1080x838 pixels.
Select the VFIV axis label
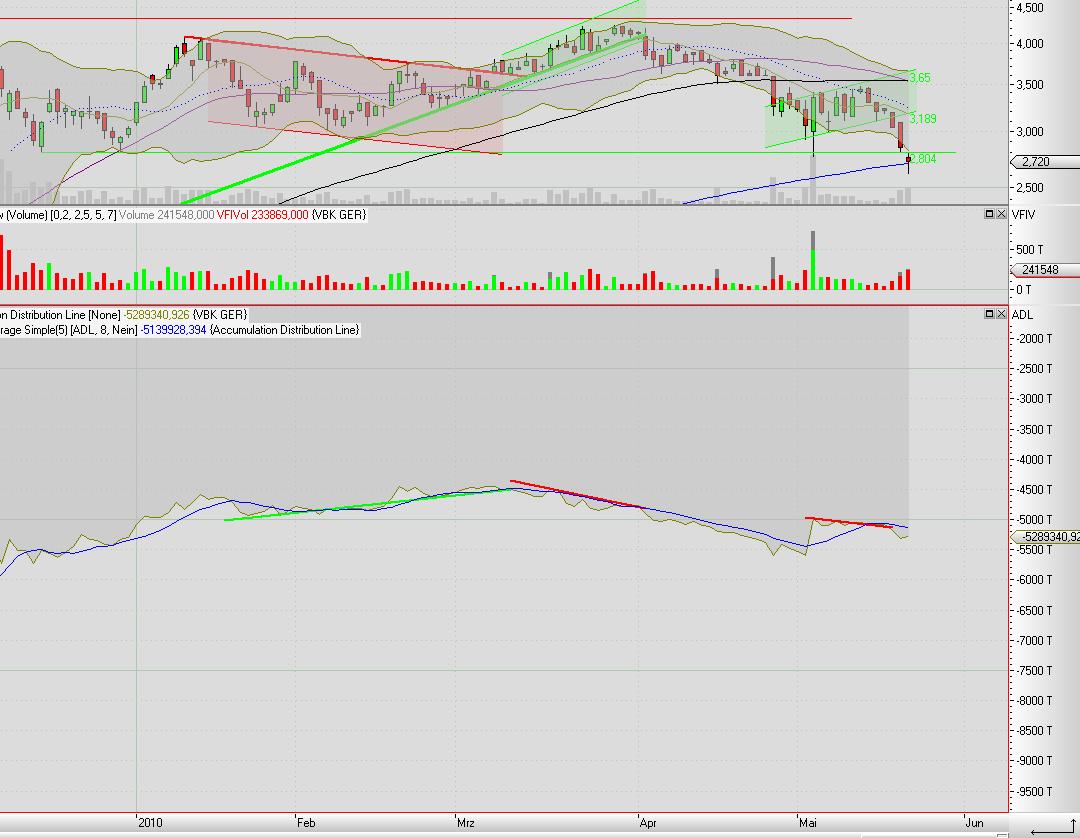(x=1024, y=215)
